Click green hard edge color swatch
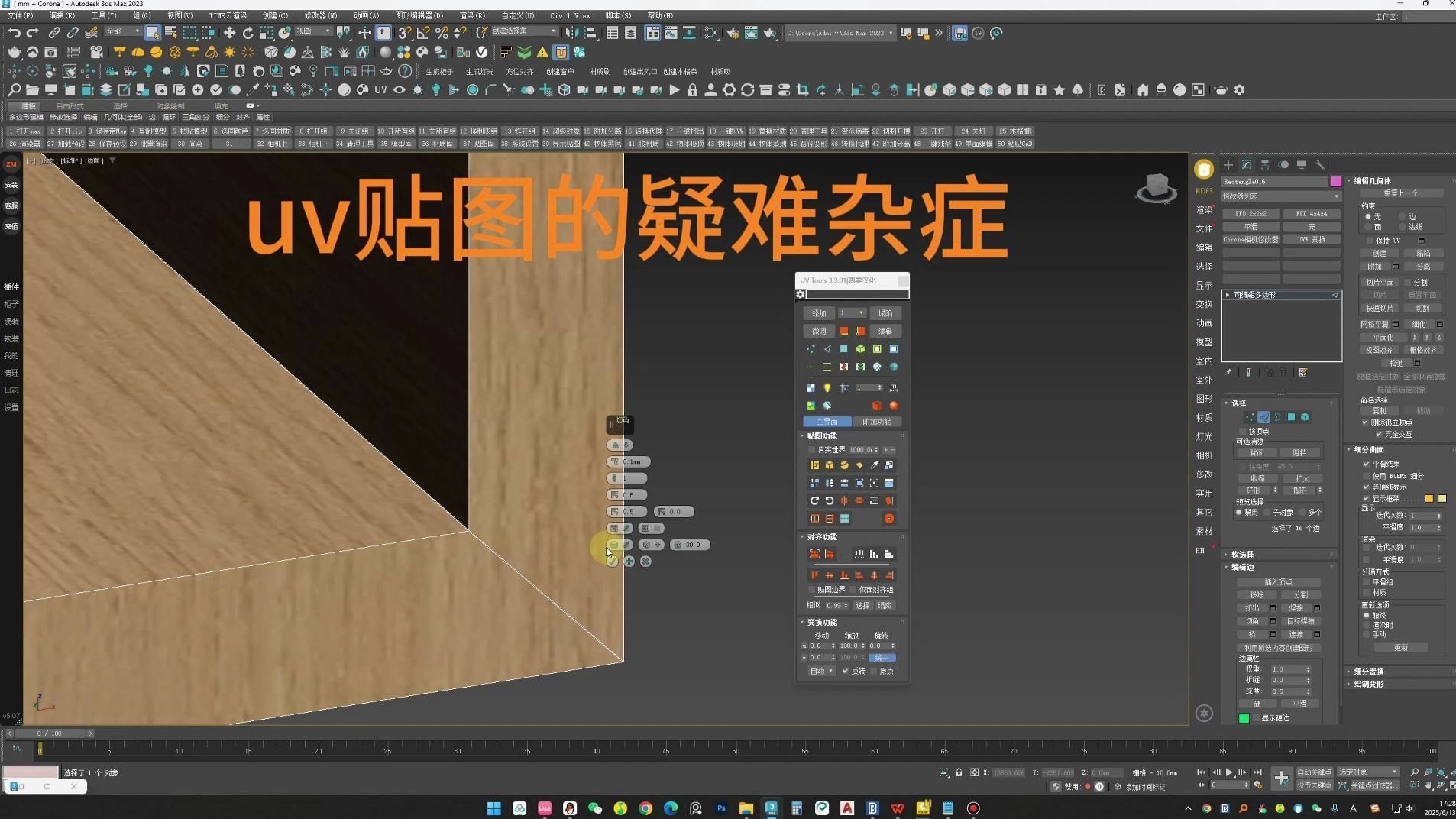The height and width of the screenshot is (819, 1456). (1244, 718)
